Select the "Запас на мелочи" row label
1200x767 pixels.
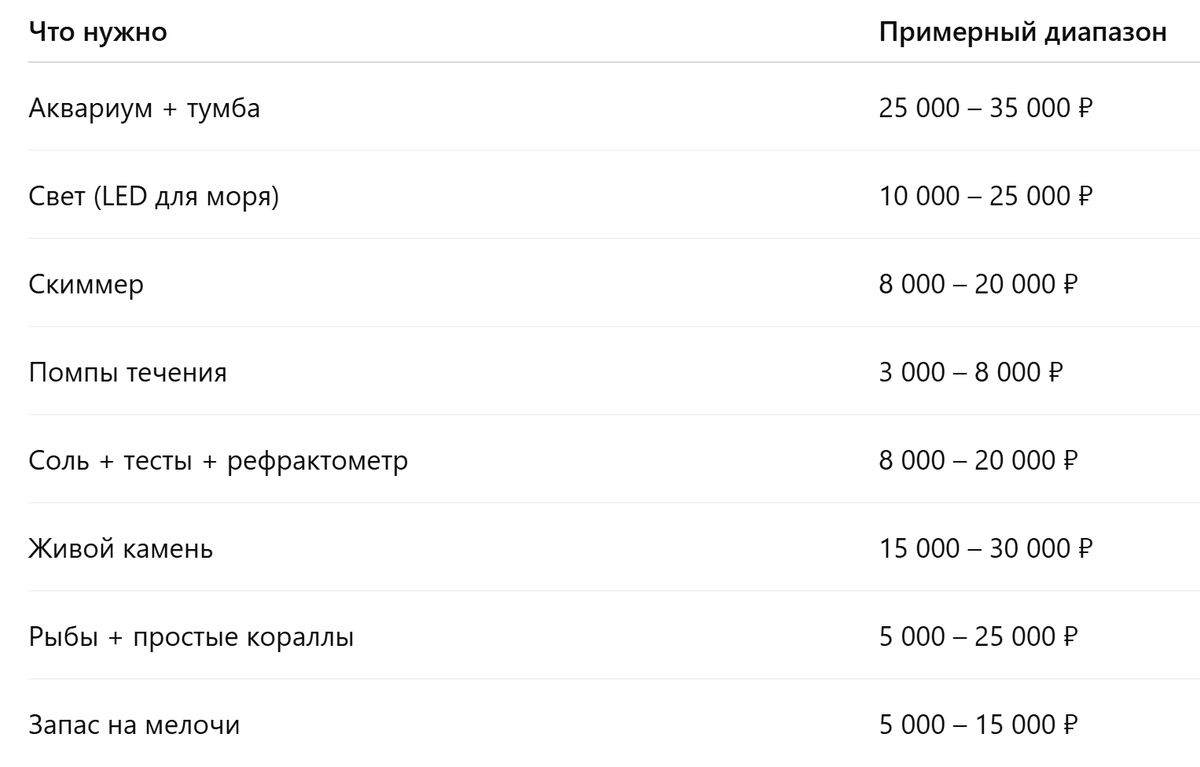(x=134, y=724)
